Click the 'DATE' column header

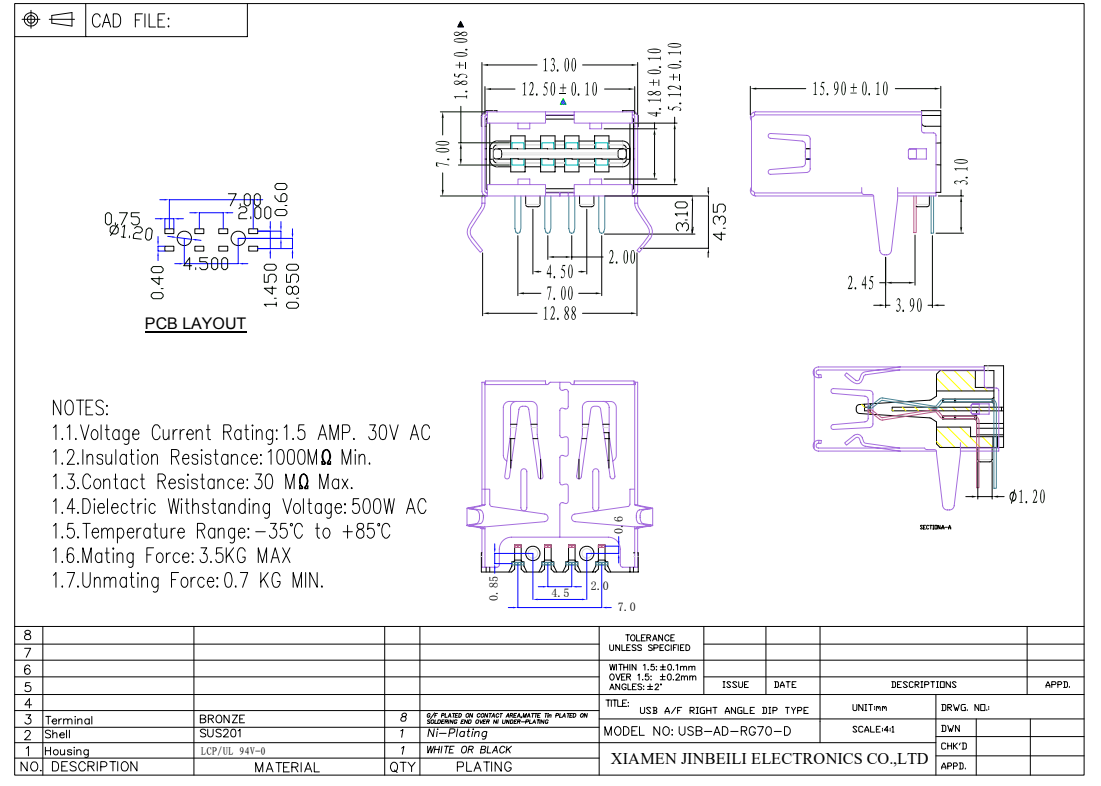tap(785, 685)
